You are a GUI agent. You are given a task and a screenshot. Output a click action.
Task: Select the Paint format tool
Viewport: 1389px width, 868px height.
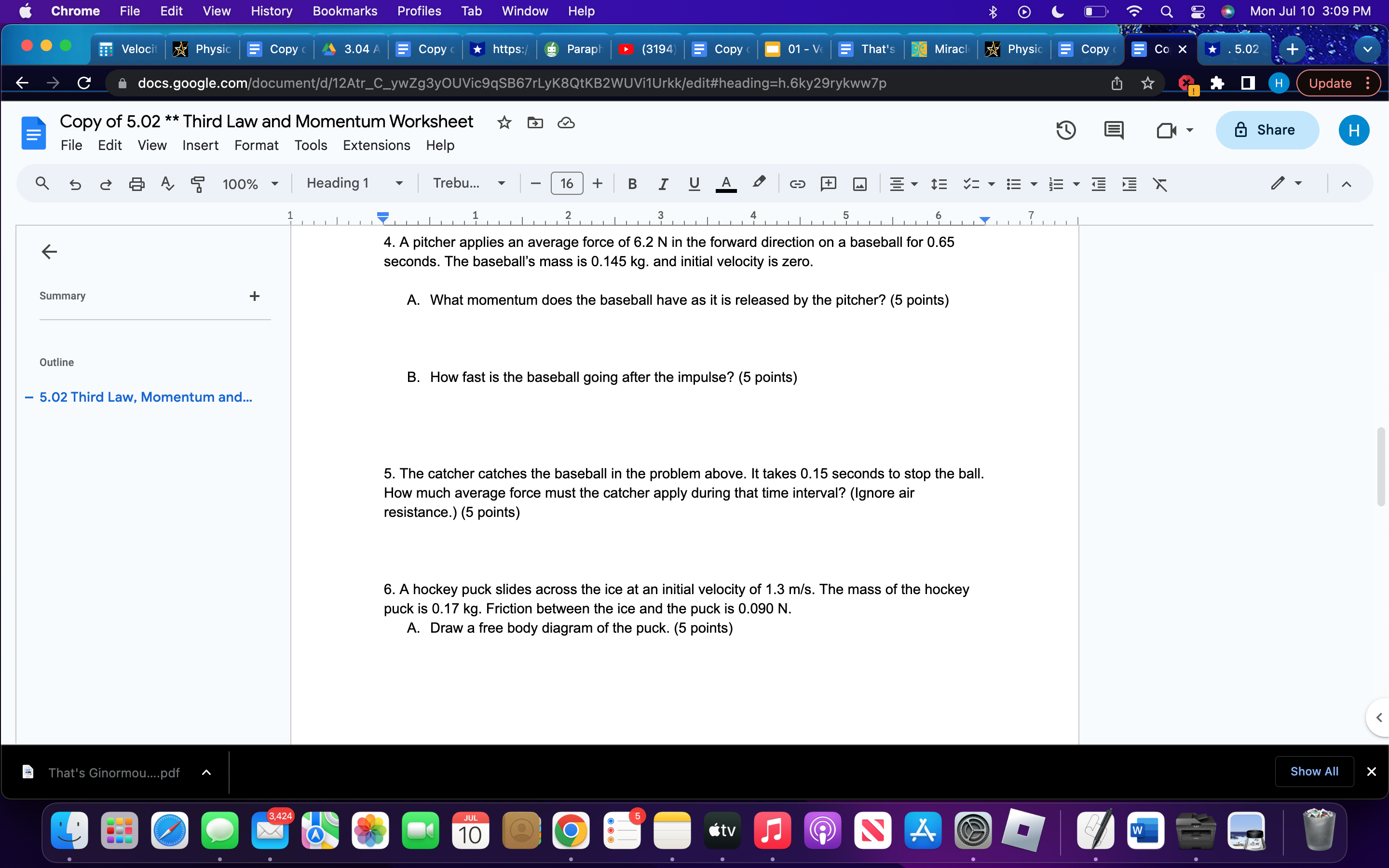198,184
